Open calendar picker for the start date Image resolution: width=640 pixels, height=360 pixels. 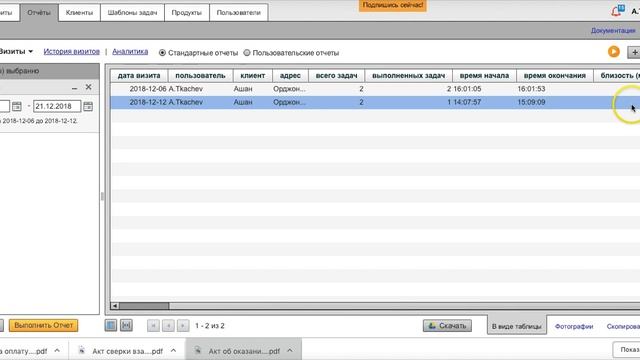[17, 107]
